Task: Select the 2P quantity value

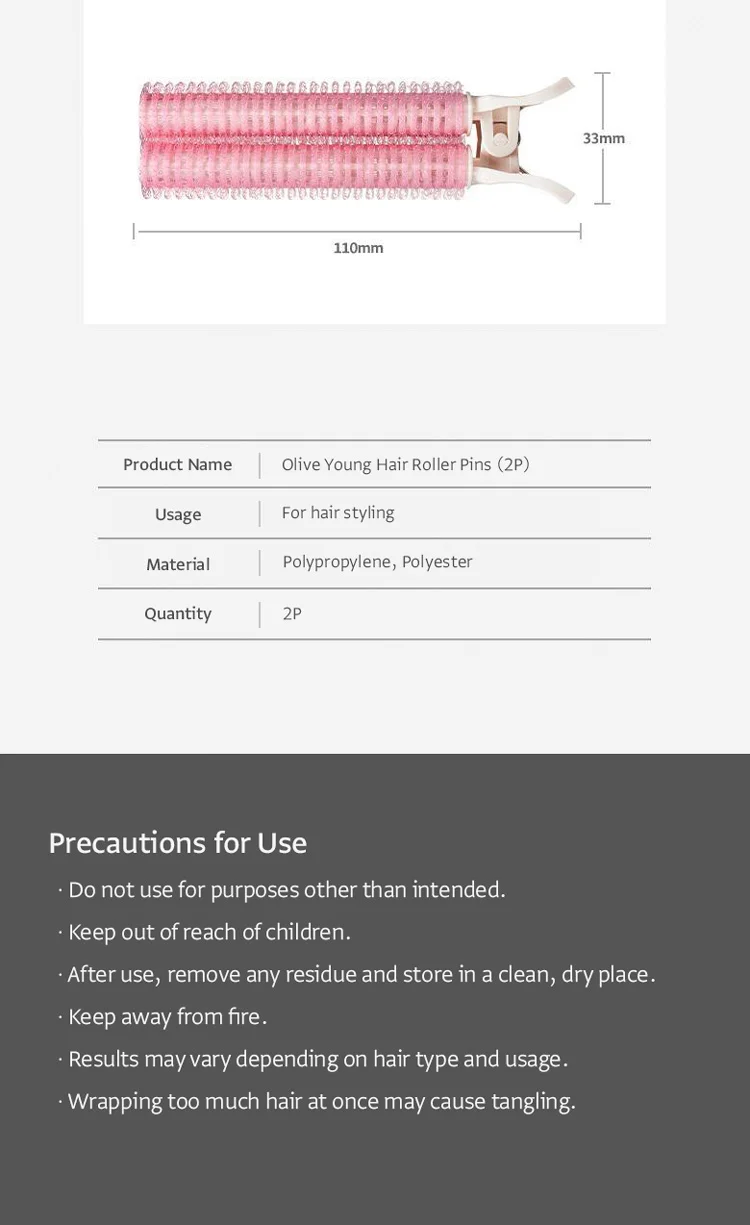Action: (292, 614)
